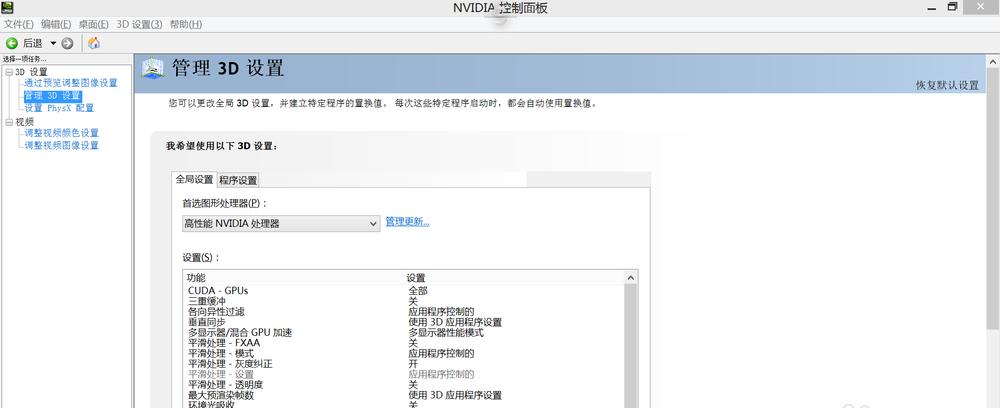Select the 最大预渲染帧数 row

(403, 395)
